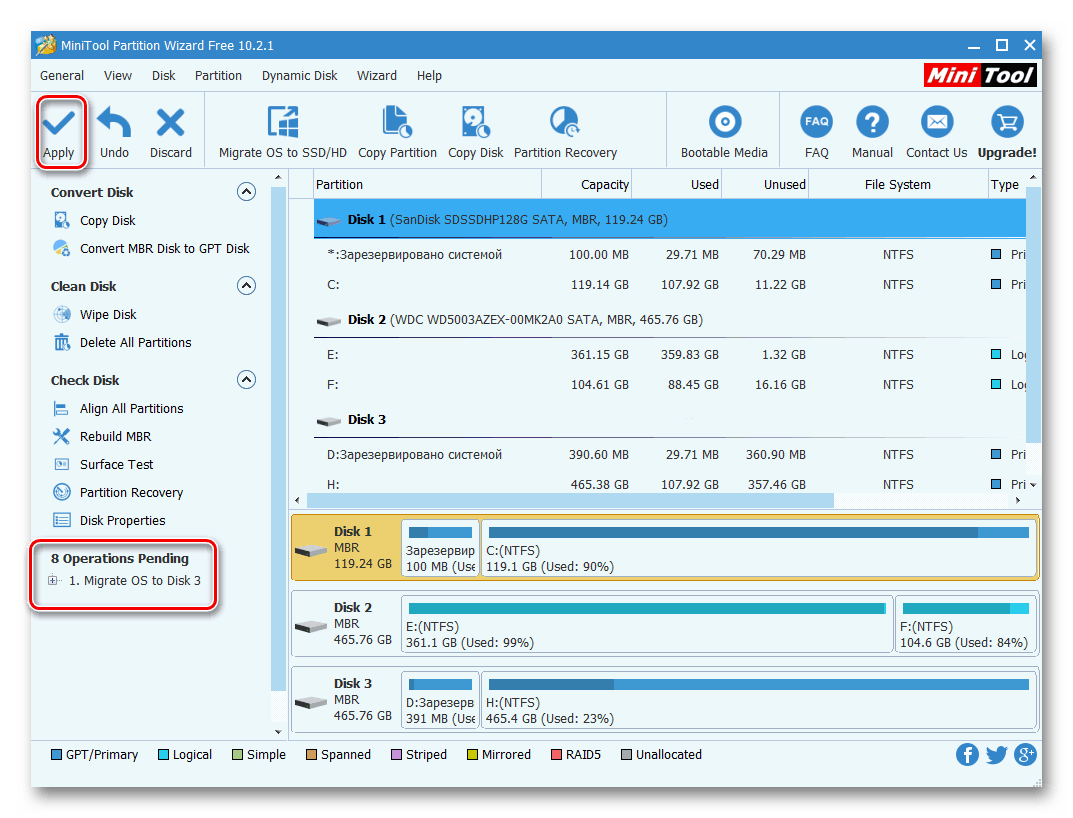This screenshot has height=818, width=1073.
Task: Create Bootable Media
Action: point(724,132)
